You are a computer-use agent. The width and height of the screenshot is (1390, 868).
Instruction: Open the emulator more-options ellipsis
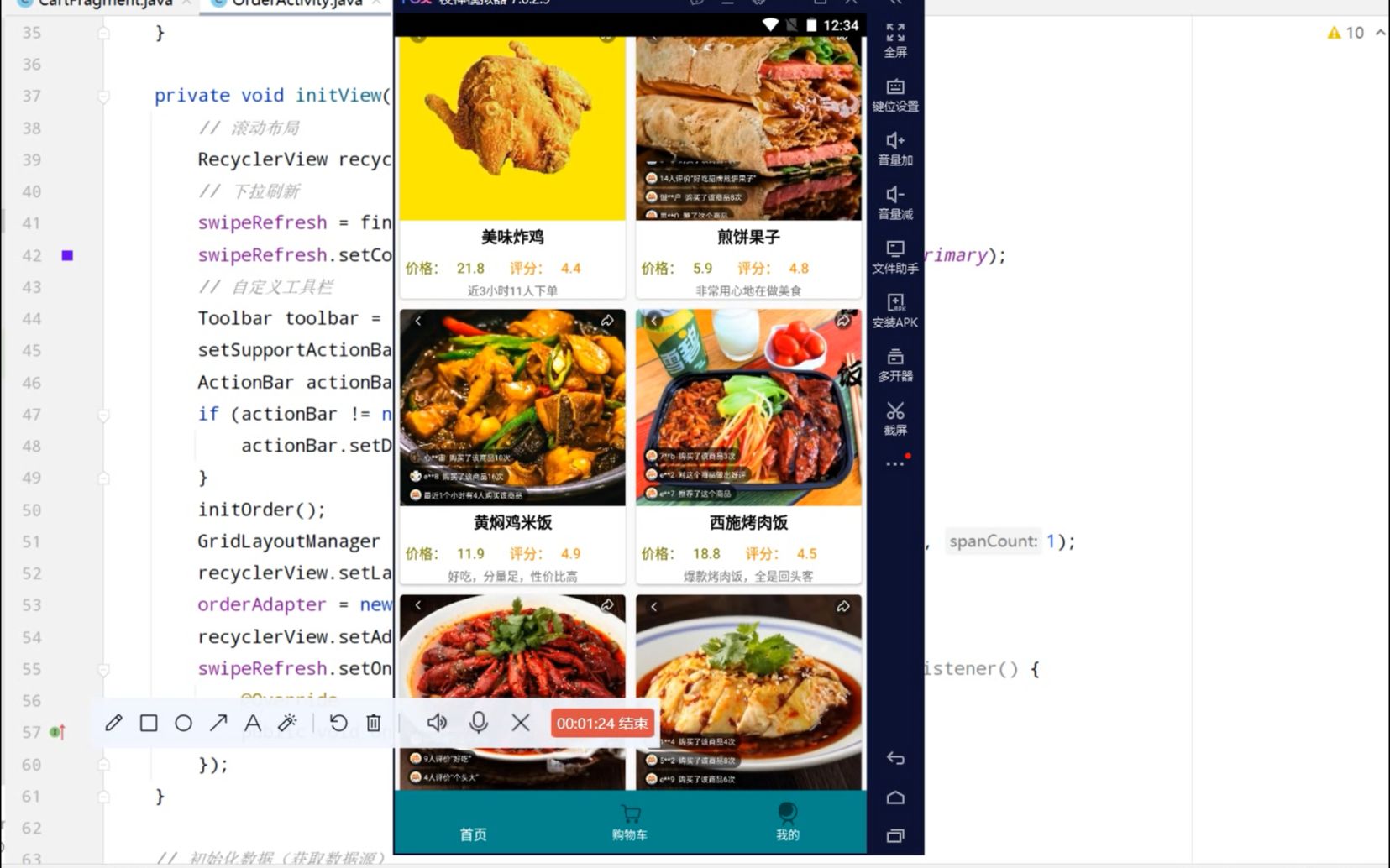895,463
